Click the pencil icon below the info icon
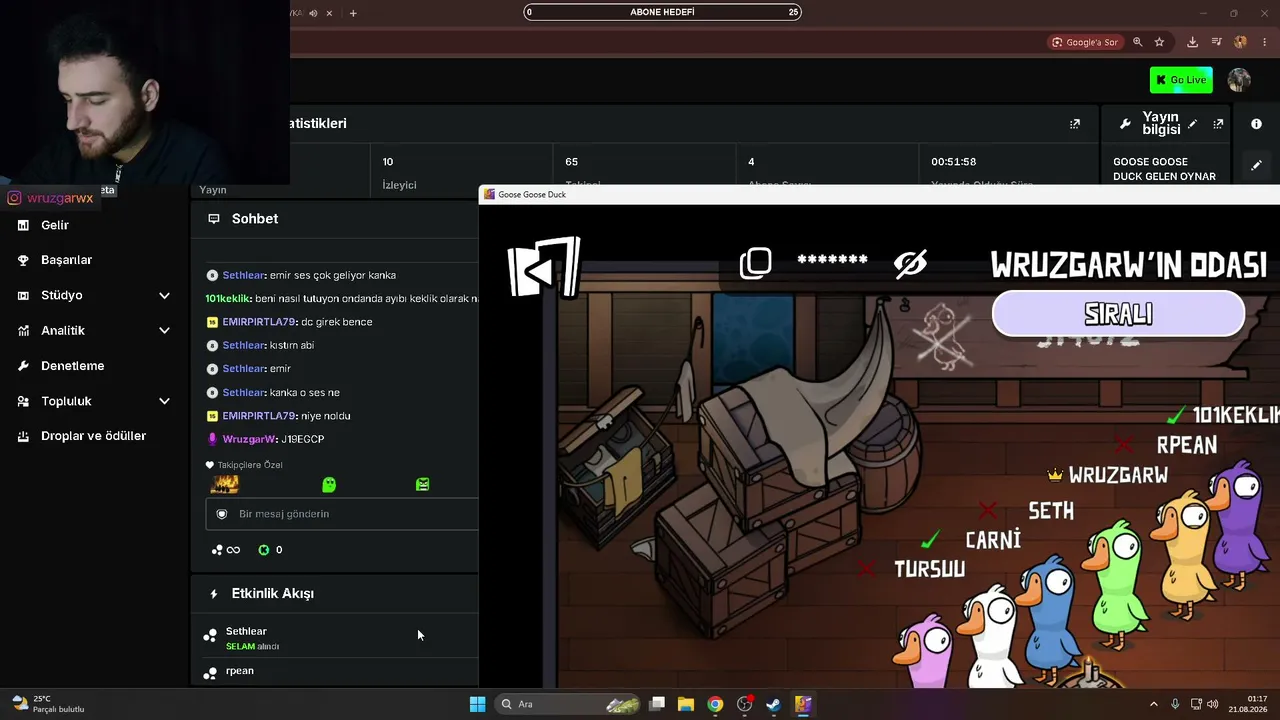 click(x=1256, y=165)
